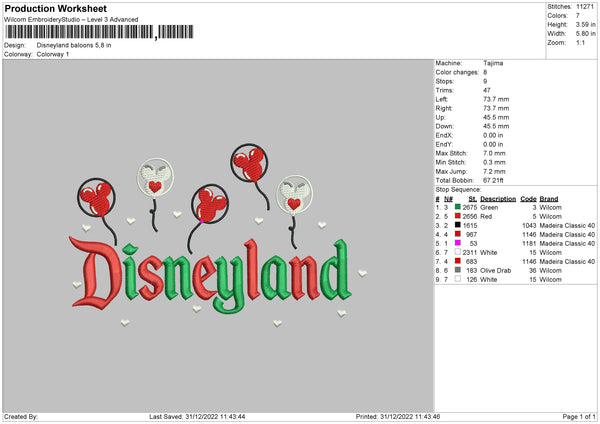Click the Code column header
The height and width of the screenshot is (424, 600).
coord(528,199)
